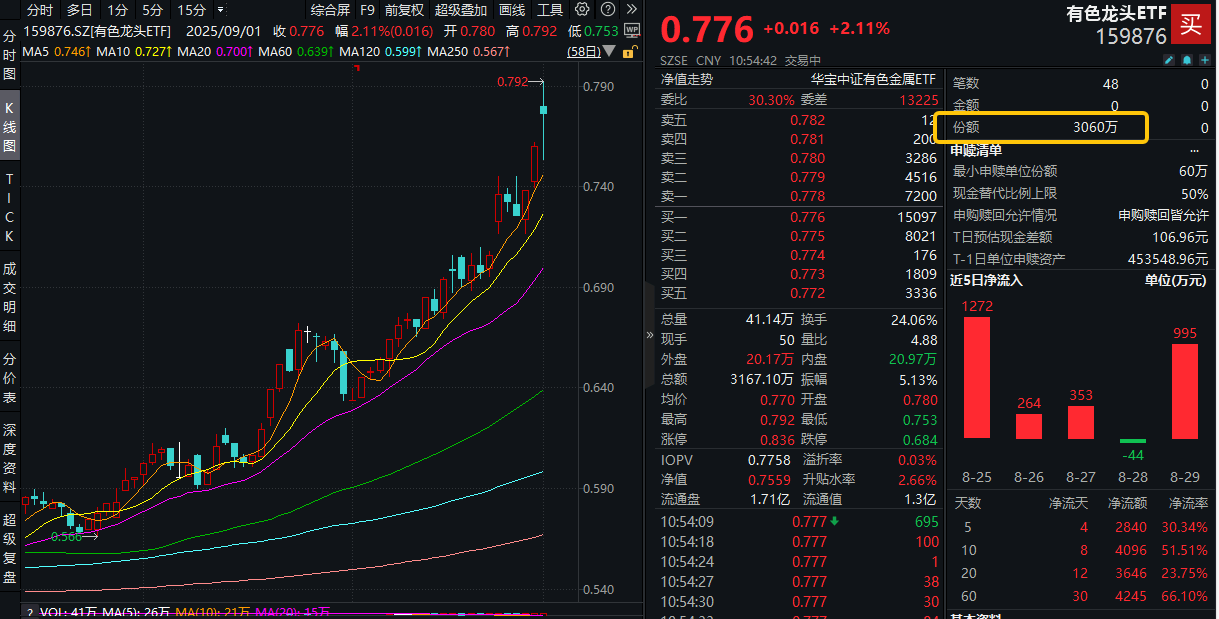Enable 超级叠加 overlay mode
The image size is (1219, 619).
462,9
